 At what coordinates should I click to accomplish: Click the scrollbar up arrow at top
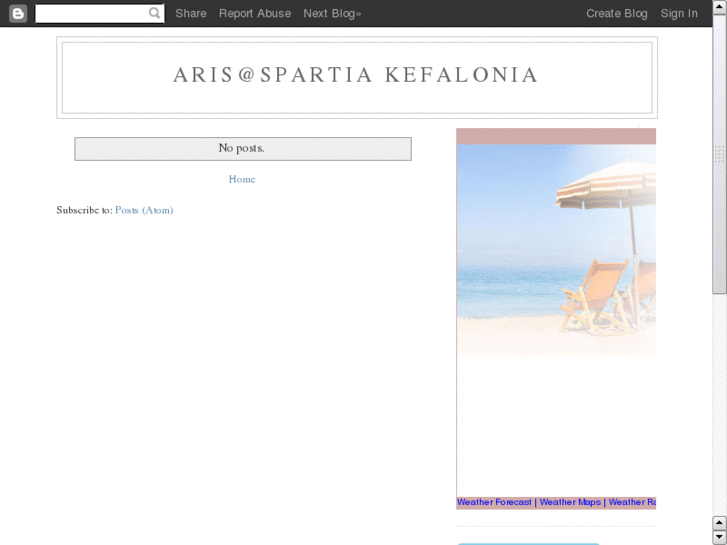[x=719, y=8]
